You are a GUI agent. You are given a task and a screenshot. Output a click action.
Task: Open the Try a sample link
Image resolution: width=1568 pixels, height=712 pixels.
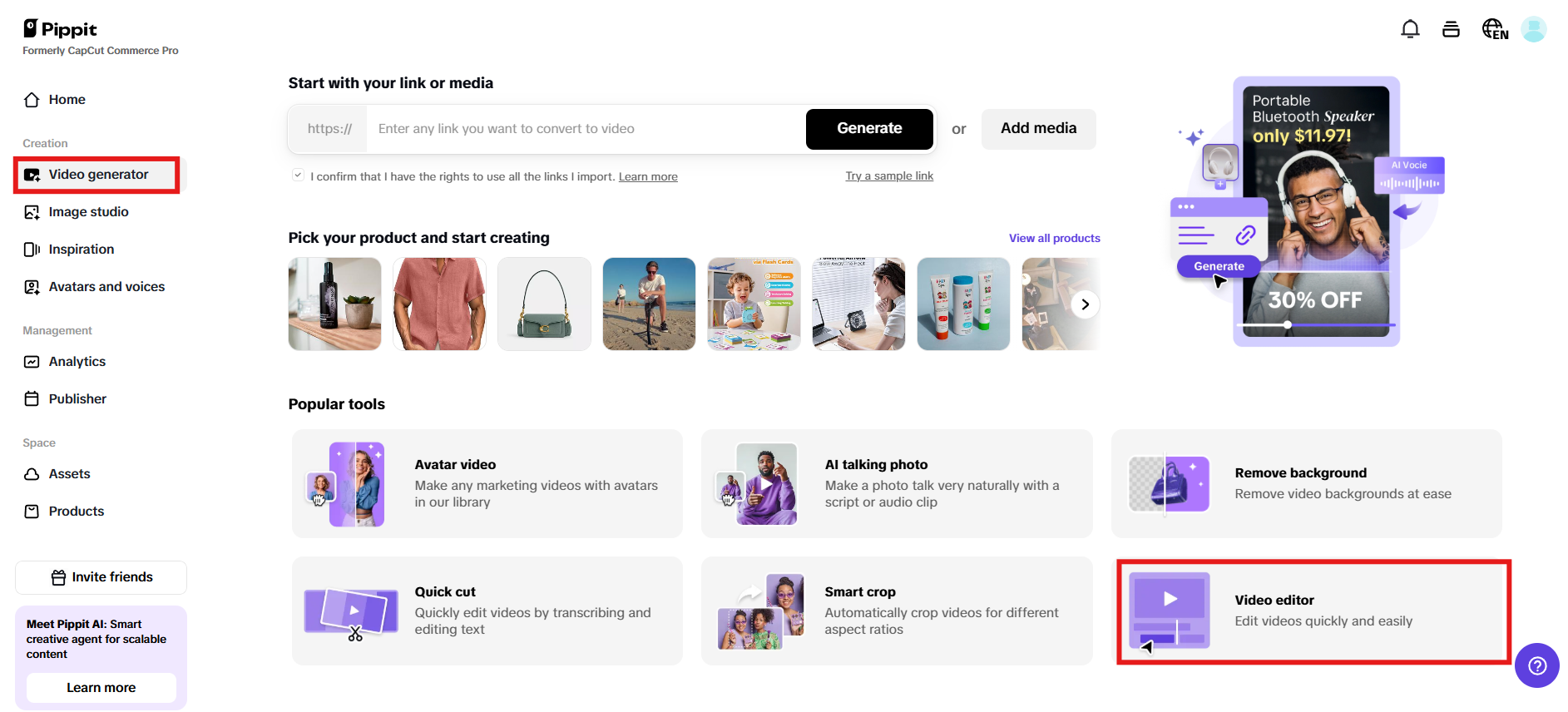tap(889, 176)
